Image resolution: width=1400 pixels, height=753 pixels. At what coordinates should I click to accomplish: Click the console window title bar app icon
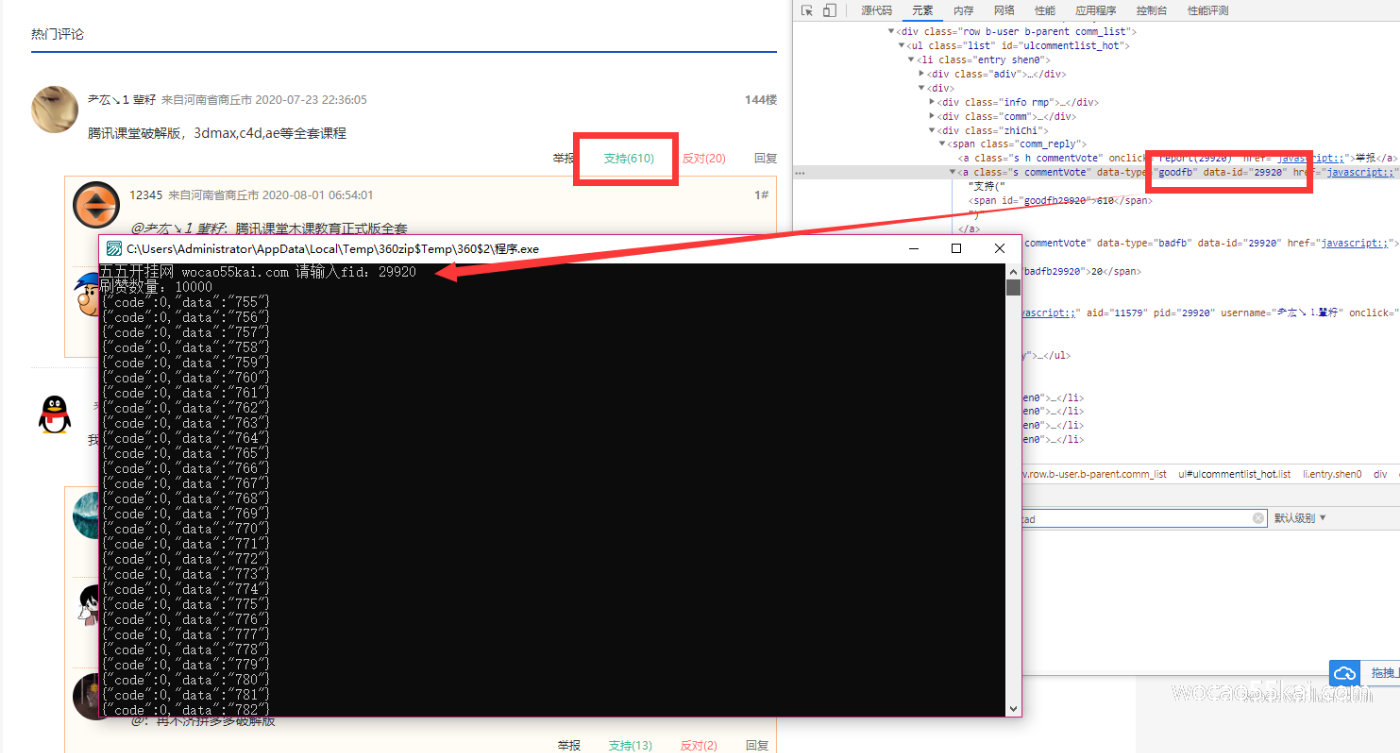tap(115, 248)
